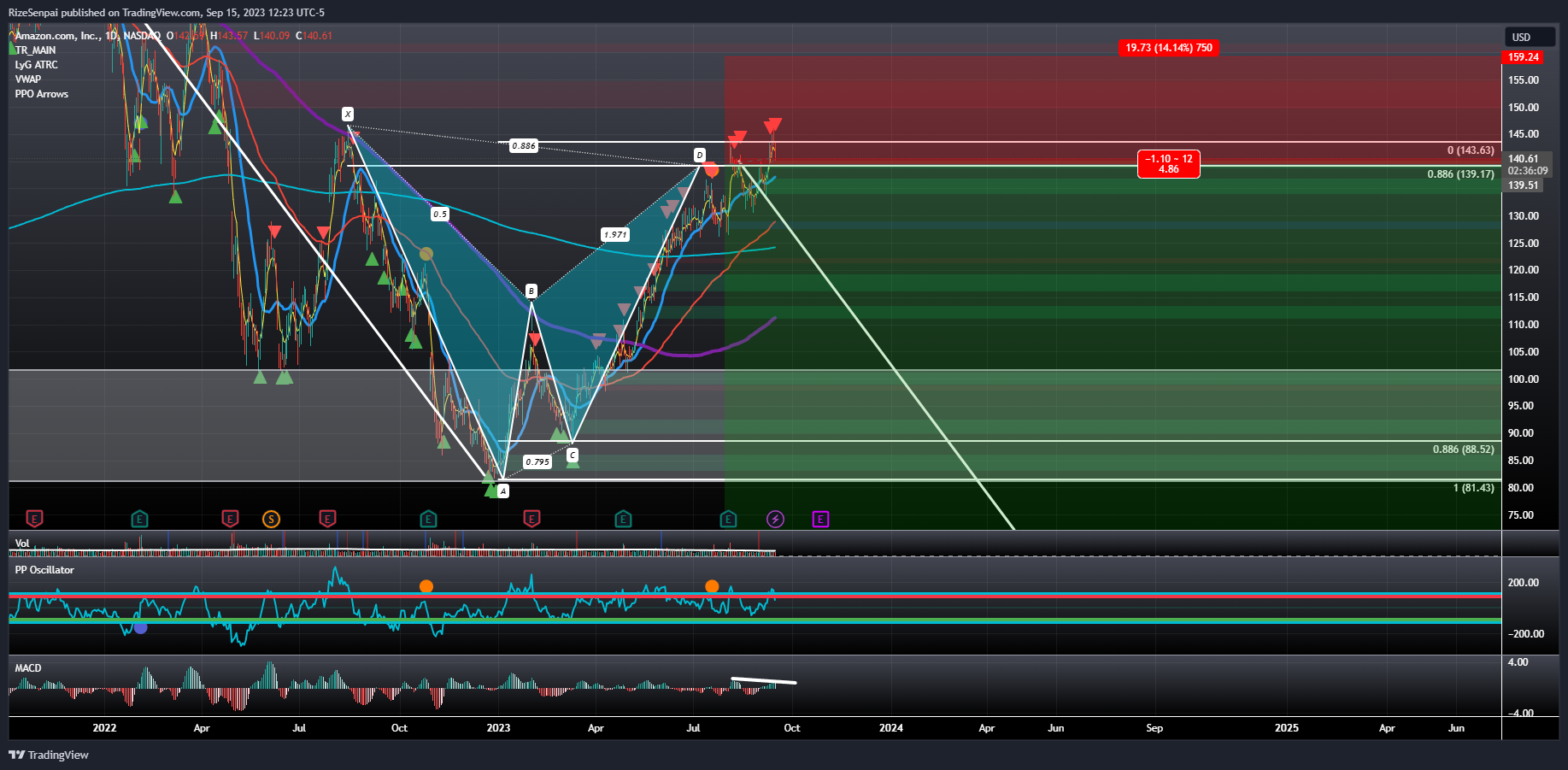Click the blue dot on the PP Oscillator
The width and height of the screenshot is (1568, 770).
[x=141, y=627]
